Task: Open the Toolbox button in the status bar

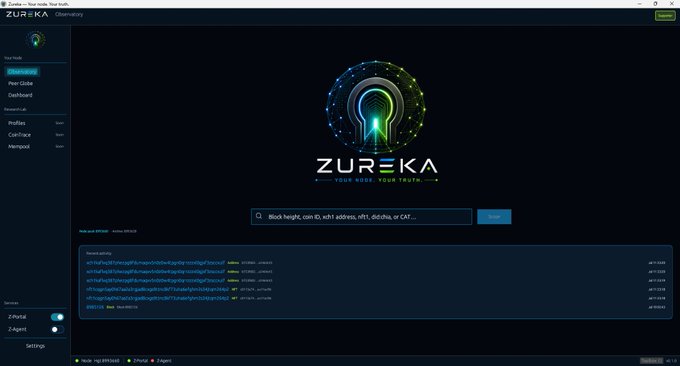Action: click(651, 361)
